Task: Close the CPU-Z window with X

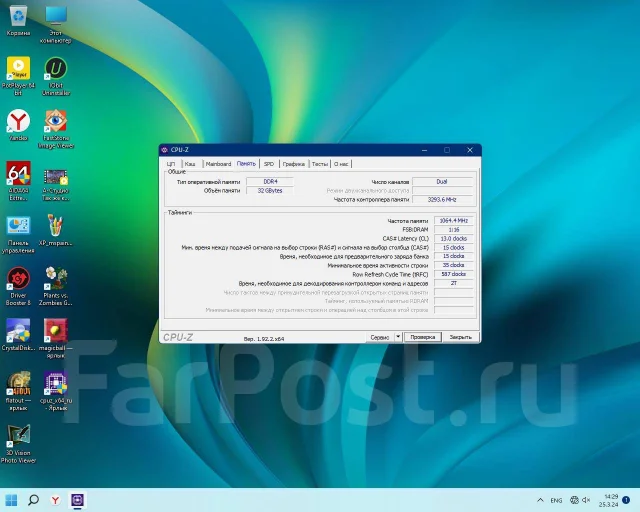Action: tap(470, 150)
